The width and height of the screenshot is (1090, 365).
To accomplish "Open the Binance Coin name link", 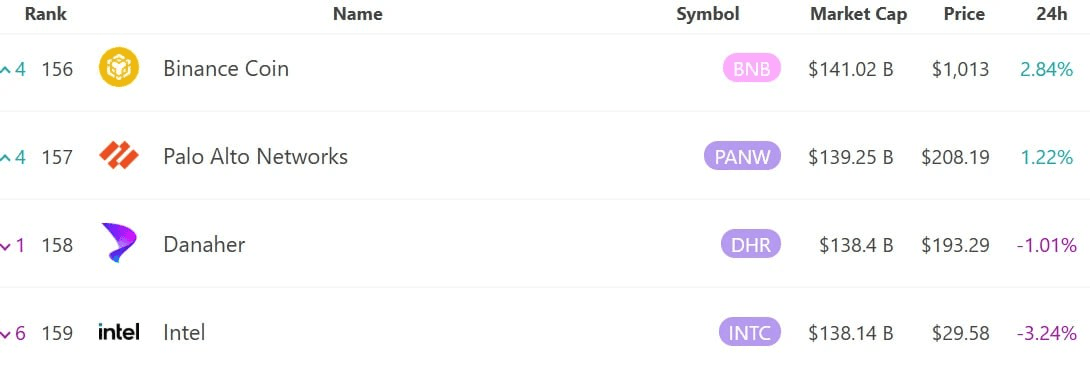I will [x=226, y=69].
